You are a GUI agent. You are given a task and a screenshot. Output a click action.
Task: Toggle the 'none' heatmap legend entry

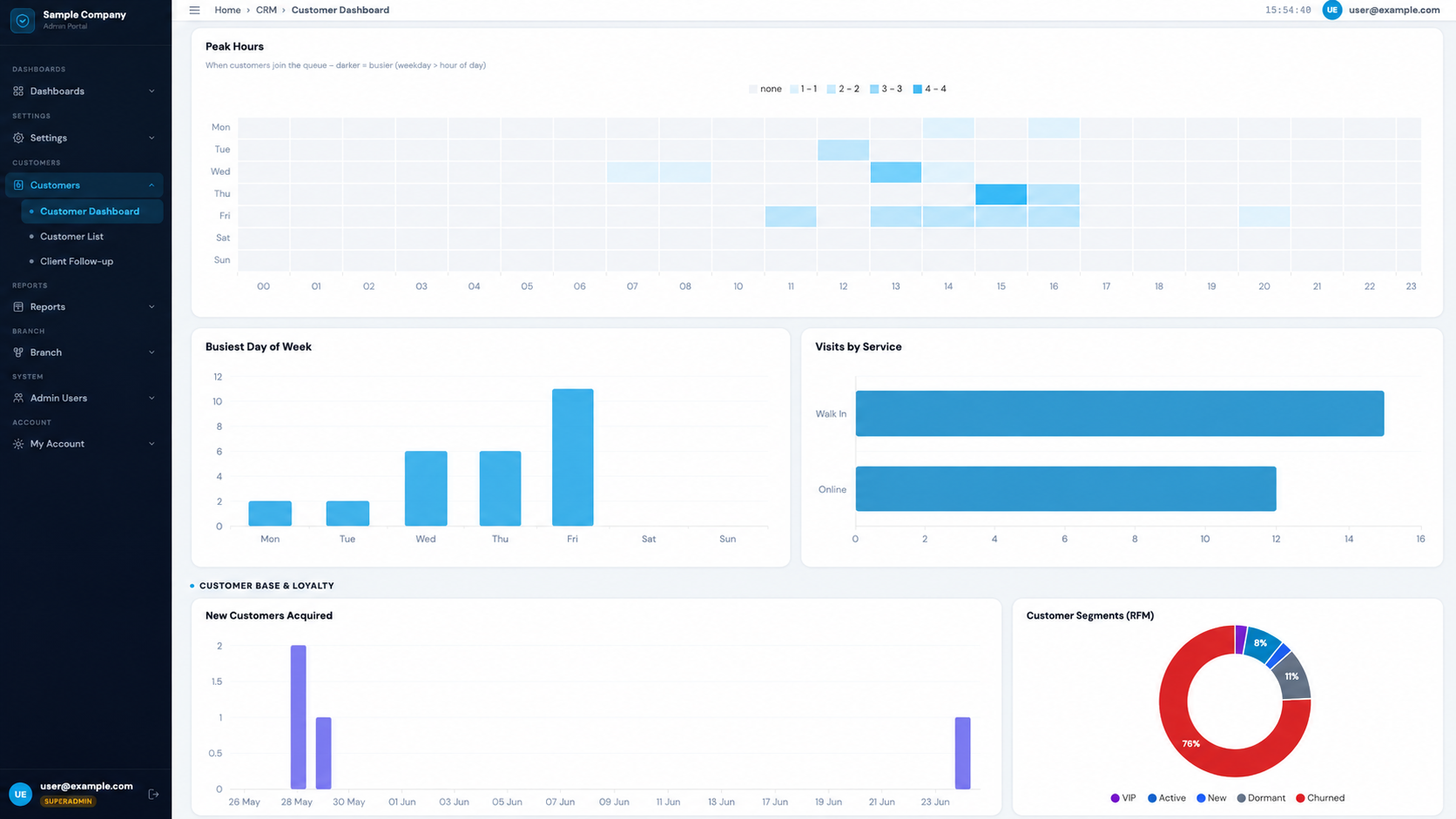point(765,89)
